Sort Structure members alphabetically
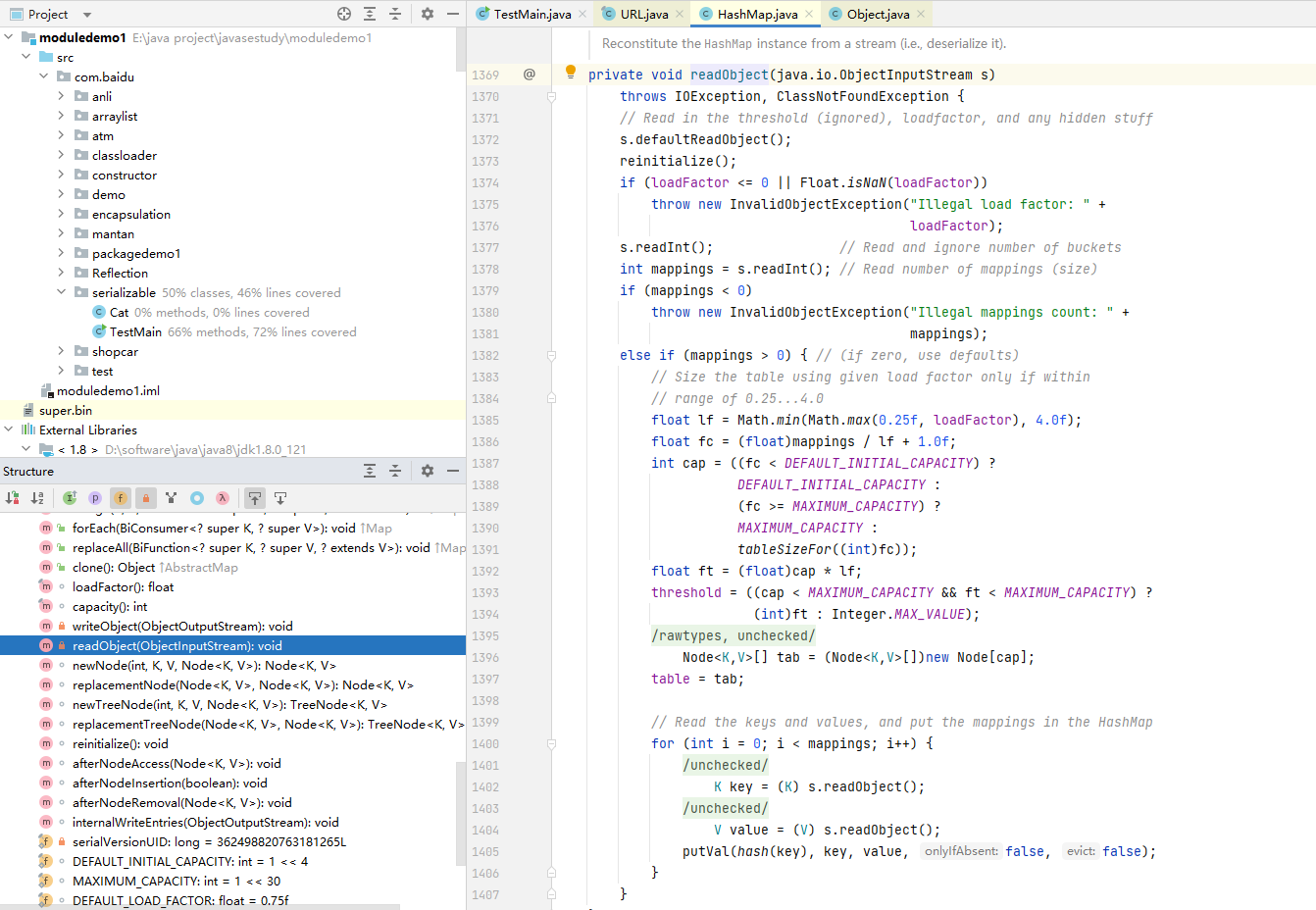The width and height of the screenshot is (1316, 910). [37, 498]
